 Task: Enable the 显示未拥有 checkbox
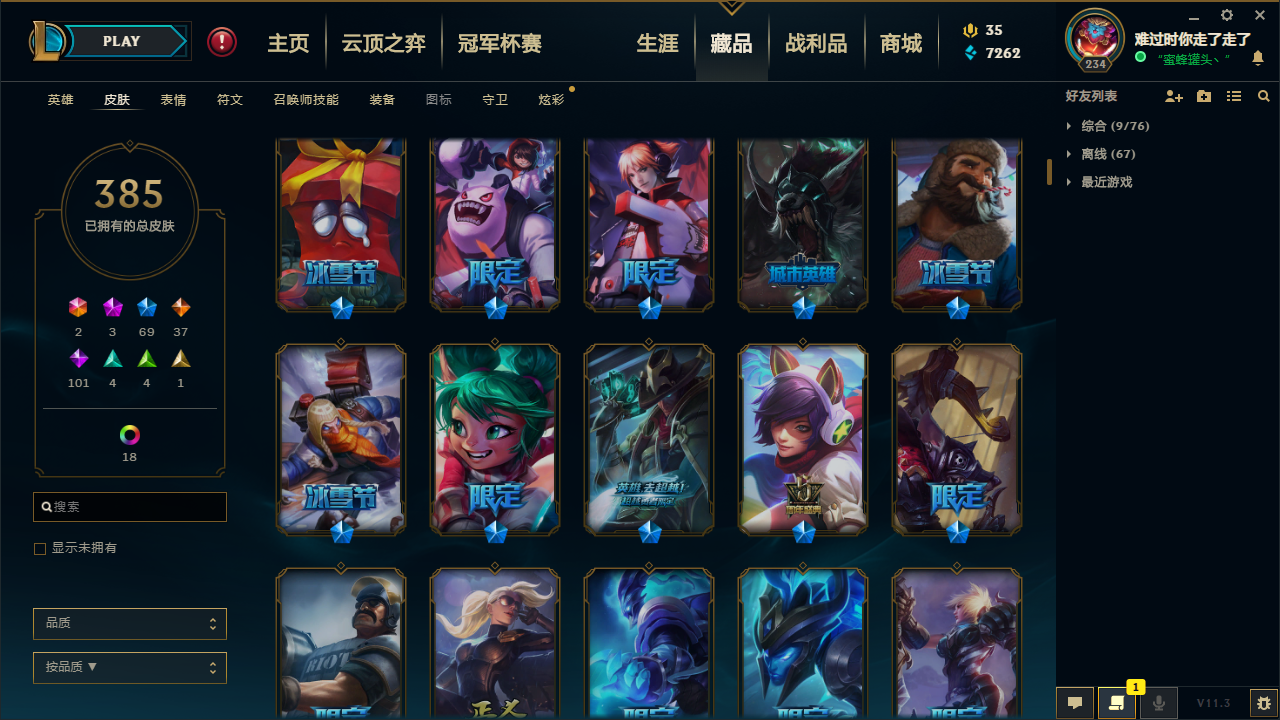pyautogui.click(x=40, y=549)
